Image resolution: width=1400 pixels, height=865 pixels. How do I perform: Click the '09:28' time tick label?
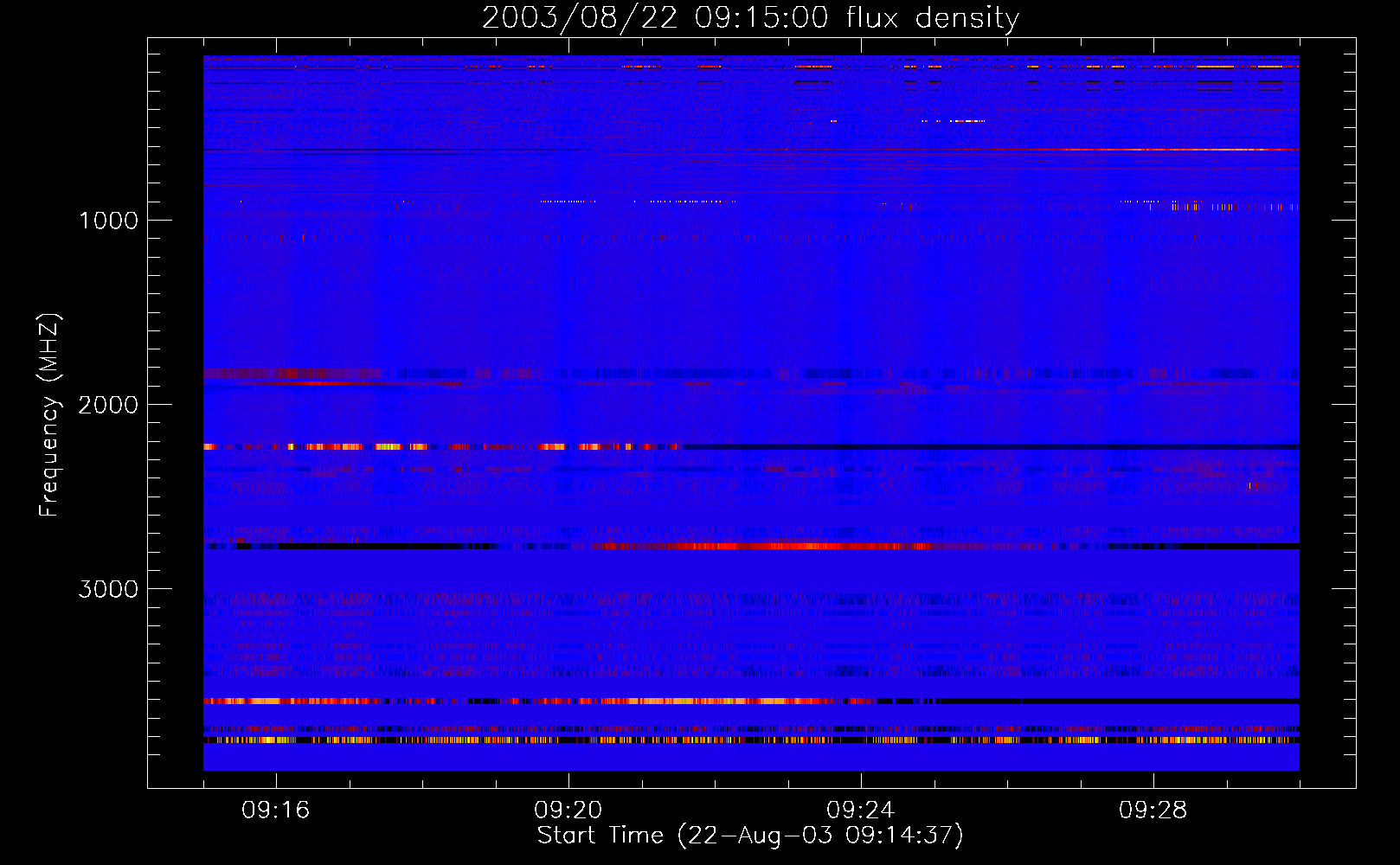point(1153,811)
